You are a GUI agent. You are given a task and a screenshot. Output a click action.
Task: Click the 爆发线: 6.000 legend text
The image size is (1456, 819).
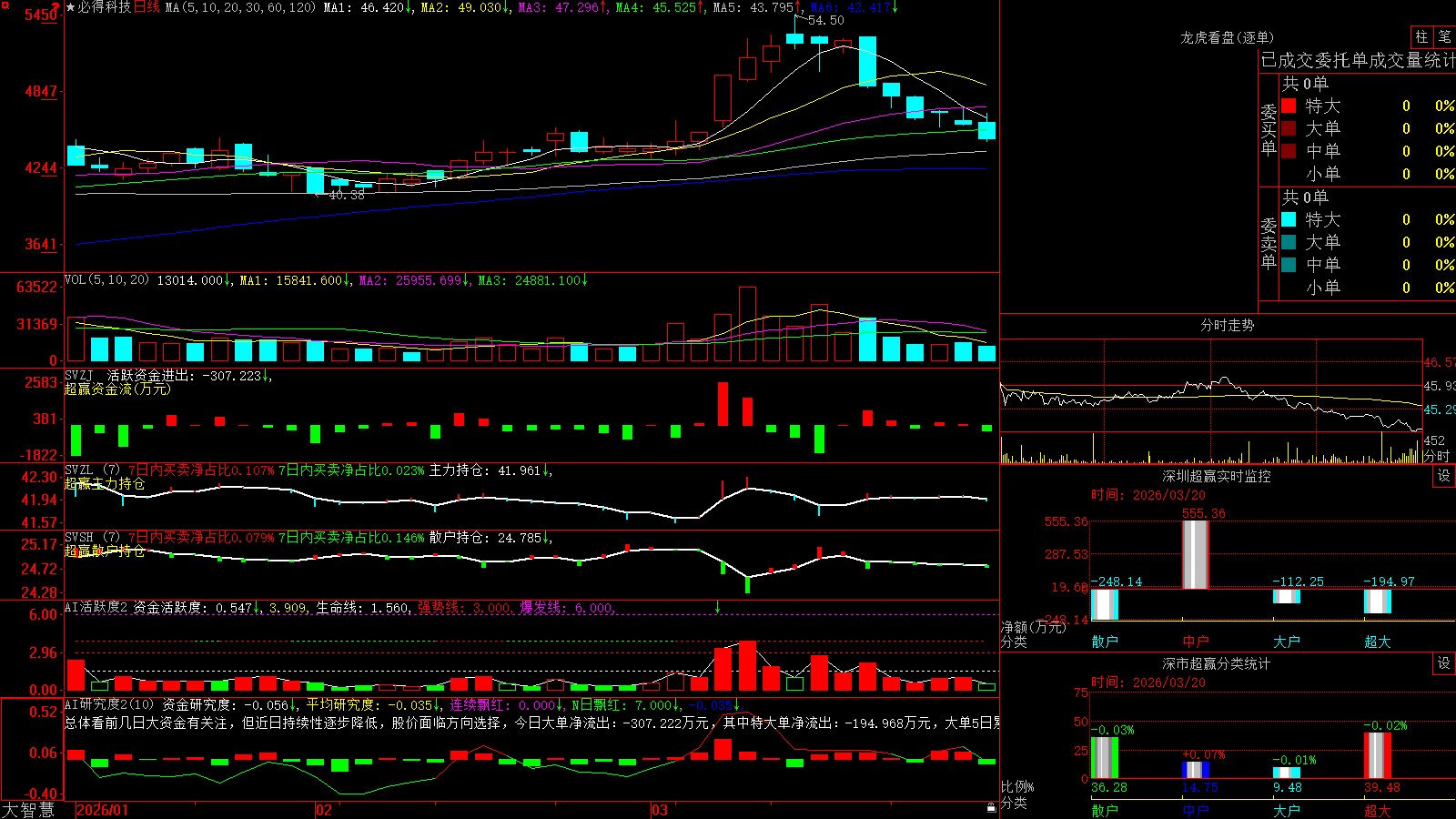[566, 607]
